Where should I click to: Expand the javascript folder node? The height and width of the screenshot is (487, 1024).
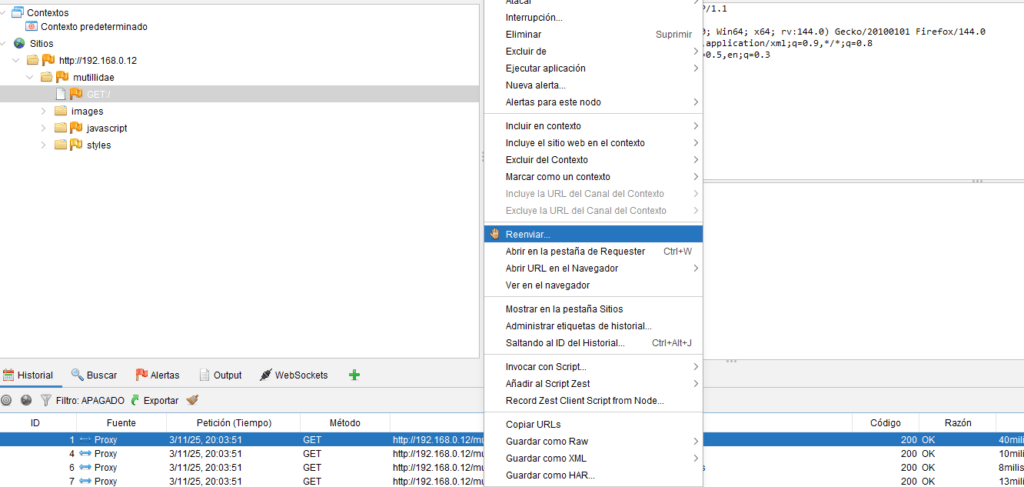[43, 128]
